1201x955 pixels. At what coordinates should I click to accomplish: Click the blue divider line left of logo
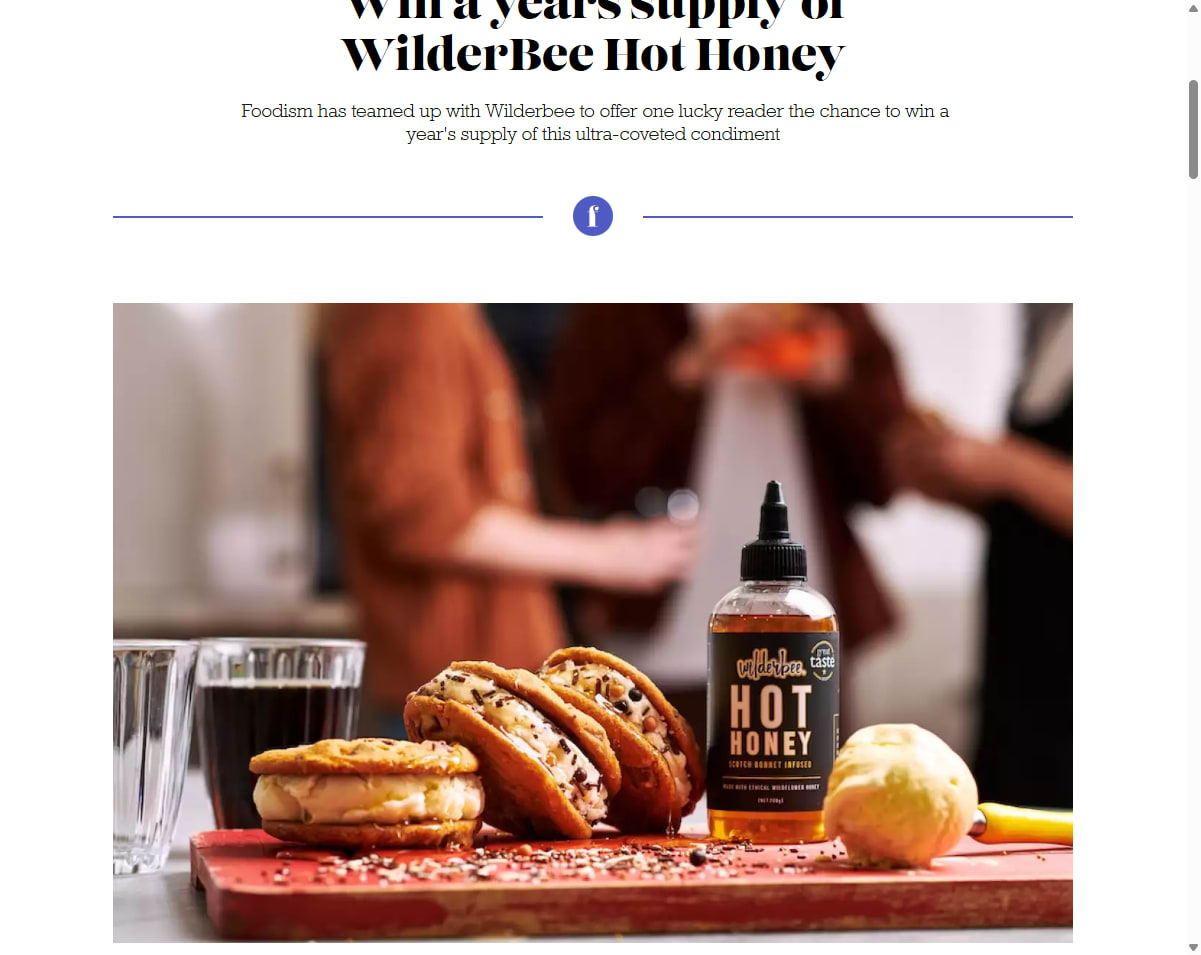coord(328,216)
